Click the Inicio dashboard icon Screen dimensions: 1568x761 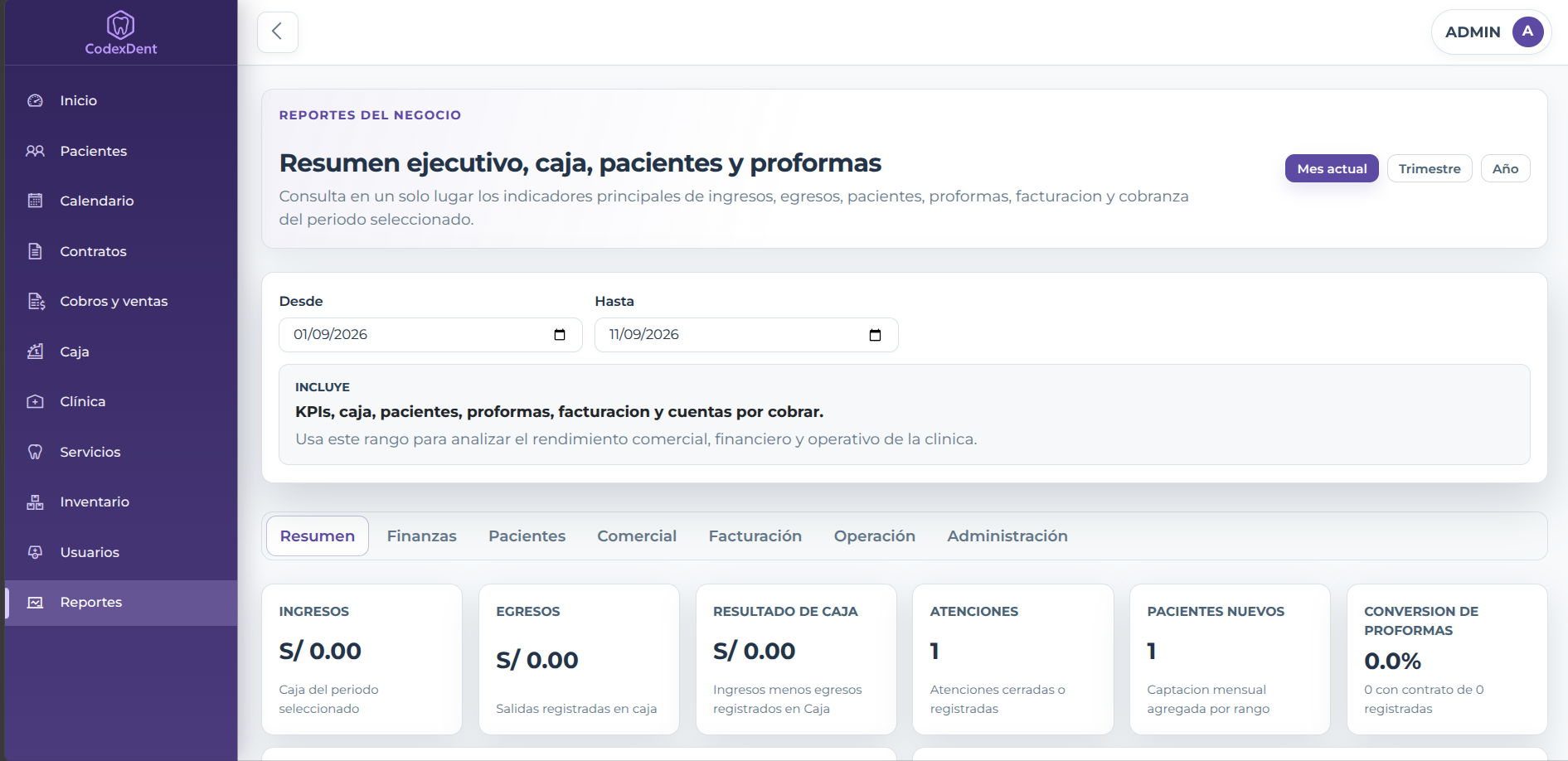click(35, 100)
